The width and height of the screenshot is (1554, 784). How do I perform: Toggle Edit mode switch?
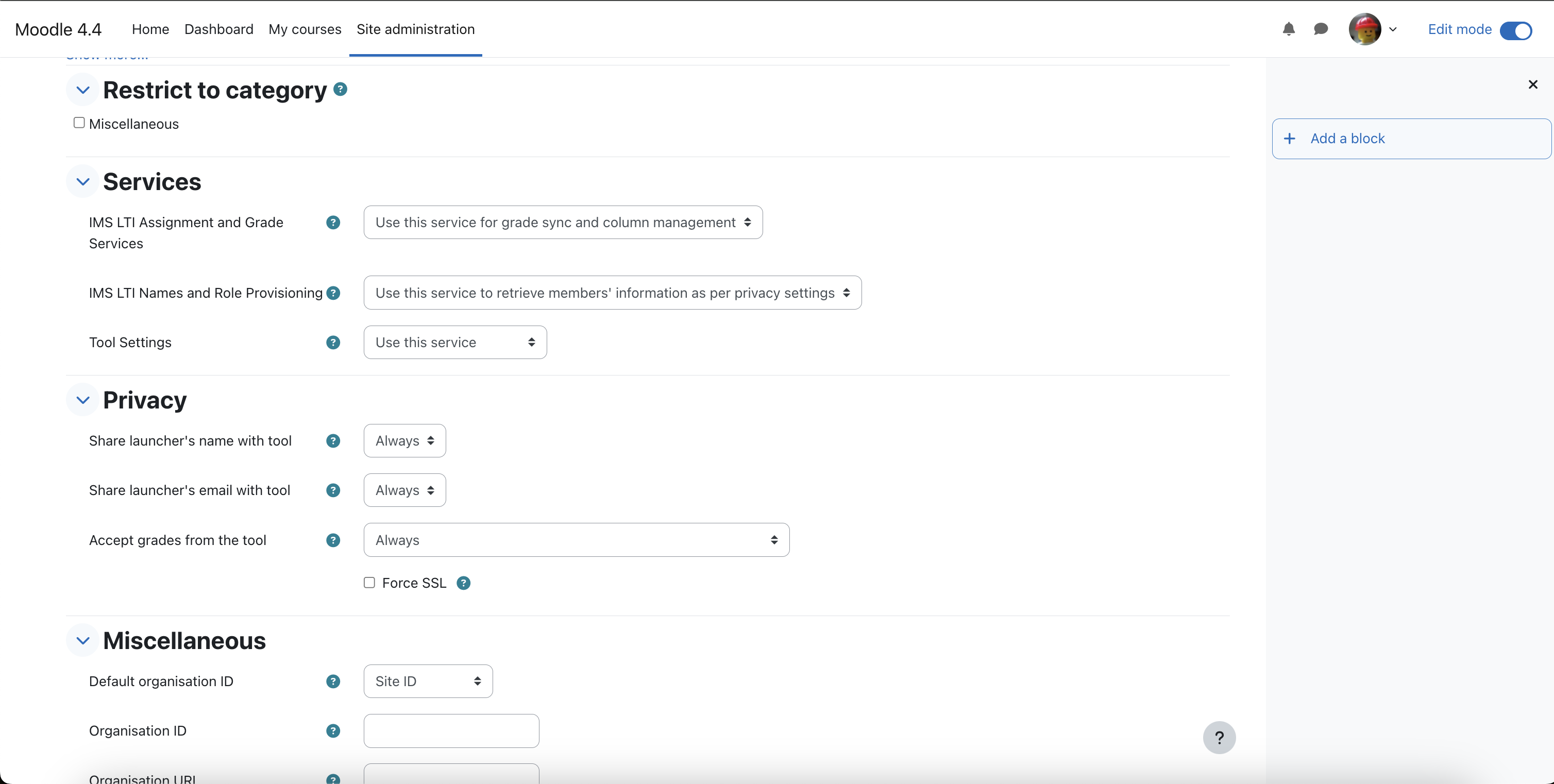(1515, 30)
